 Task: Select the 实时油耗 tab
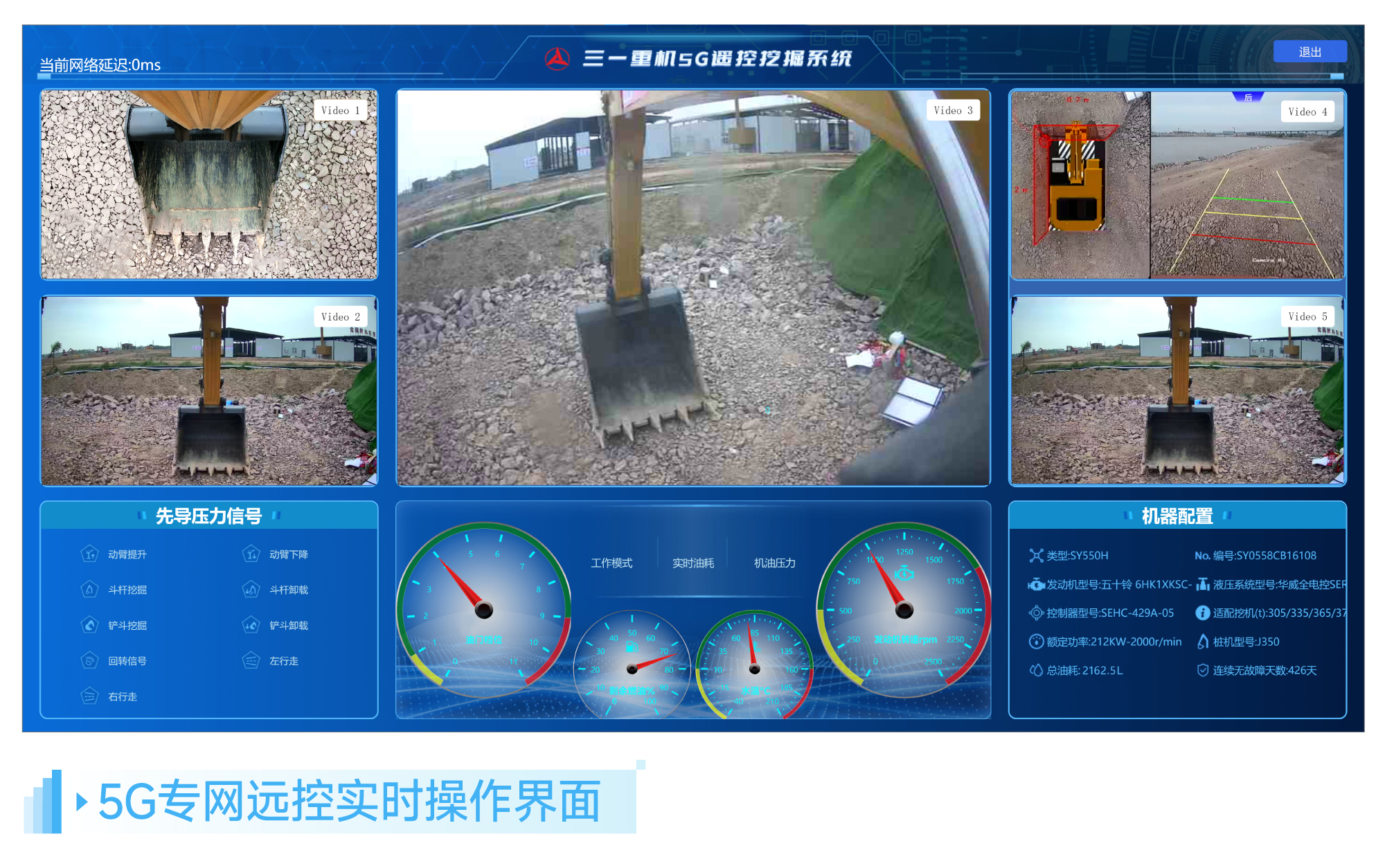[692, 563]
